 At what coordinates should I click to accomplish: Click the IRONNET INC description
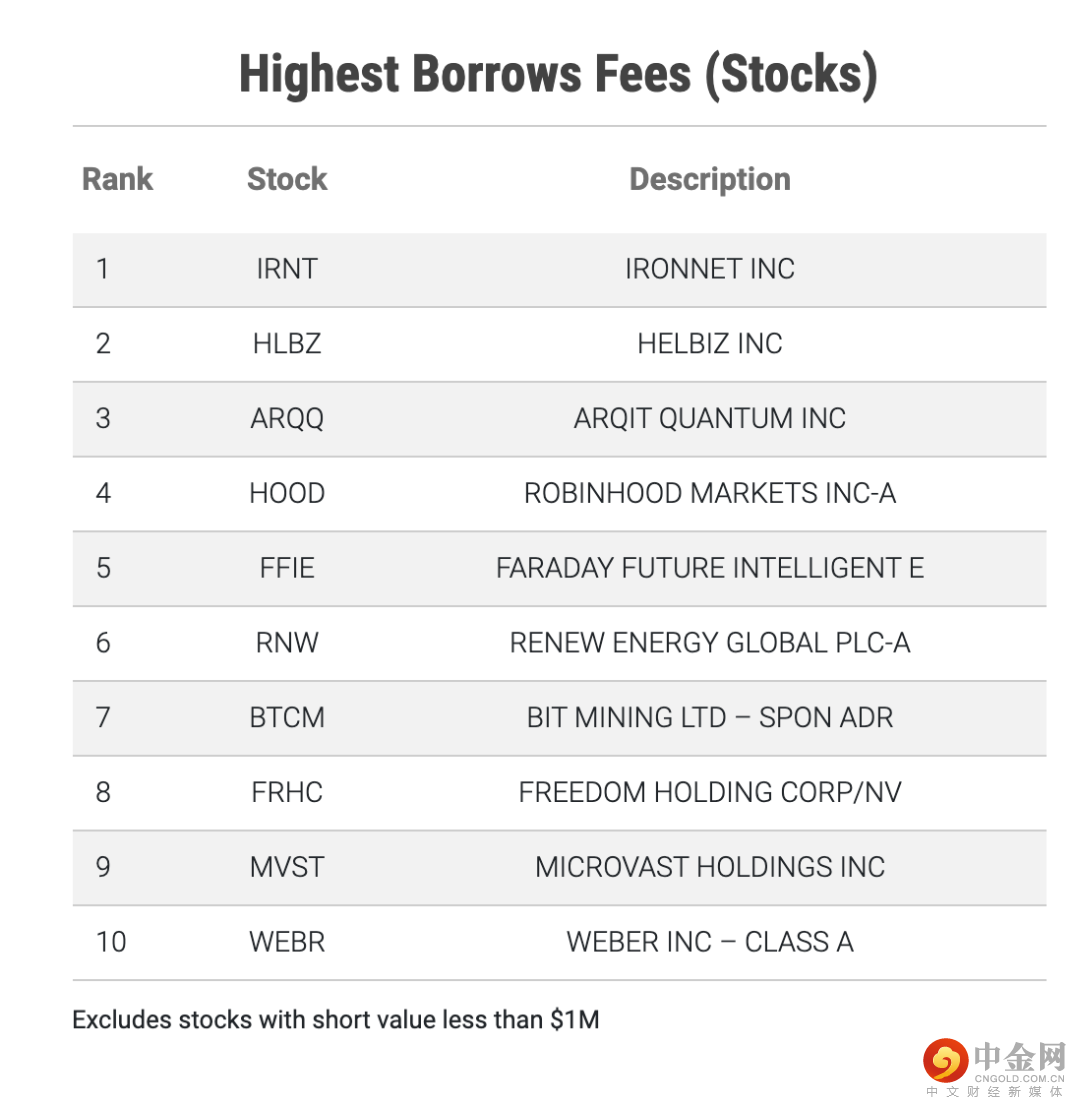pos(710,269)
